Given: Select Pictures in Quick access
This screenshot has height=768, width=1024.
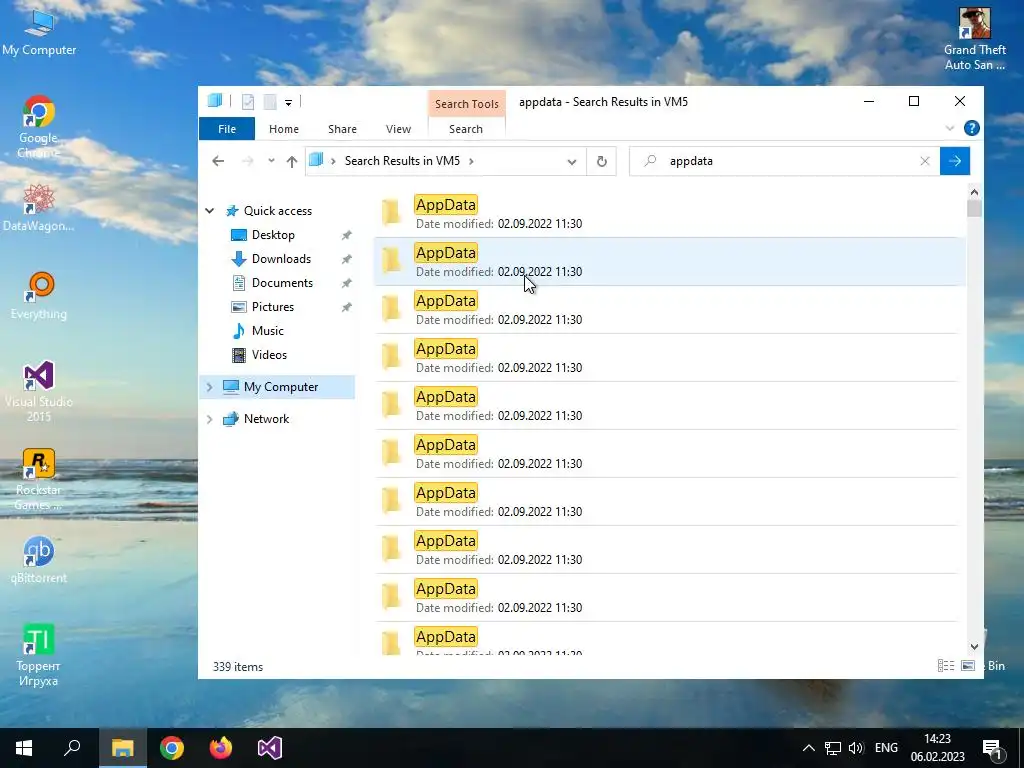Looking at the screenshot, I should (273, 307).
